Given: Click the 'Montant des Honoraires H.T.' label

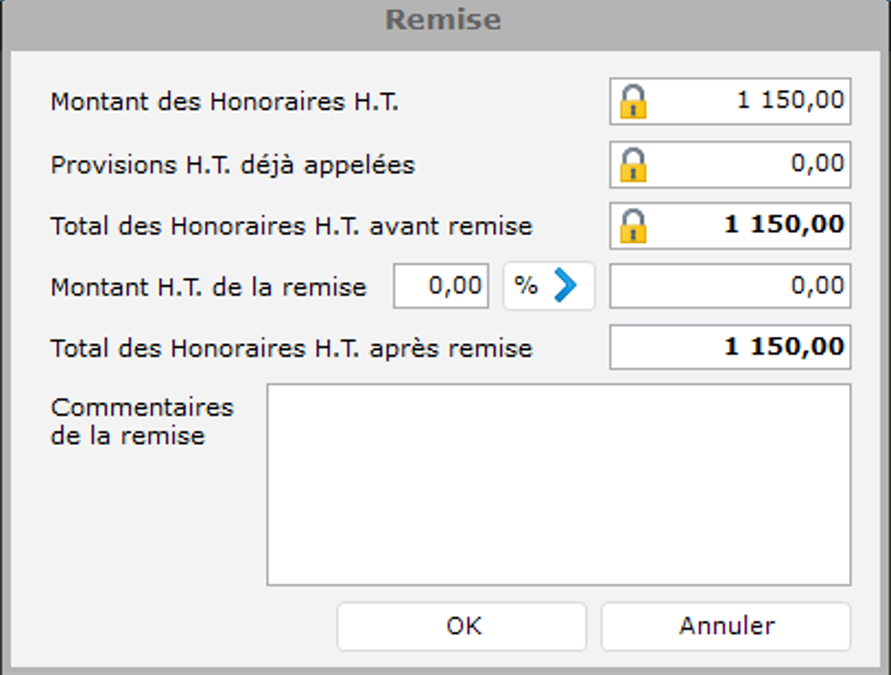Looking at the screenshot, I should [x=224, y=102].
